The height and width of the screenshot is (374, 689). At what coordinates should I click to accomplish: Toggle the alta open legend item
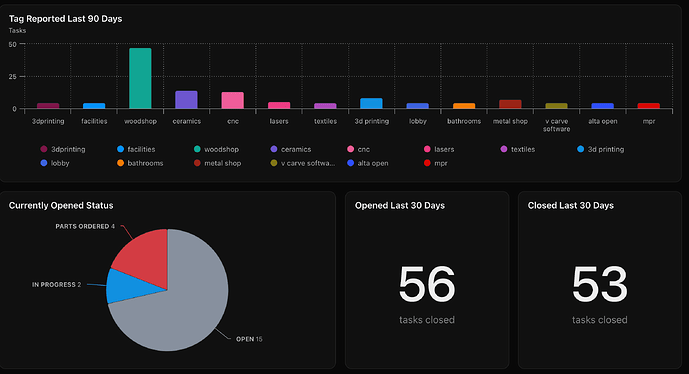point(368,163)
